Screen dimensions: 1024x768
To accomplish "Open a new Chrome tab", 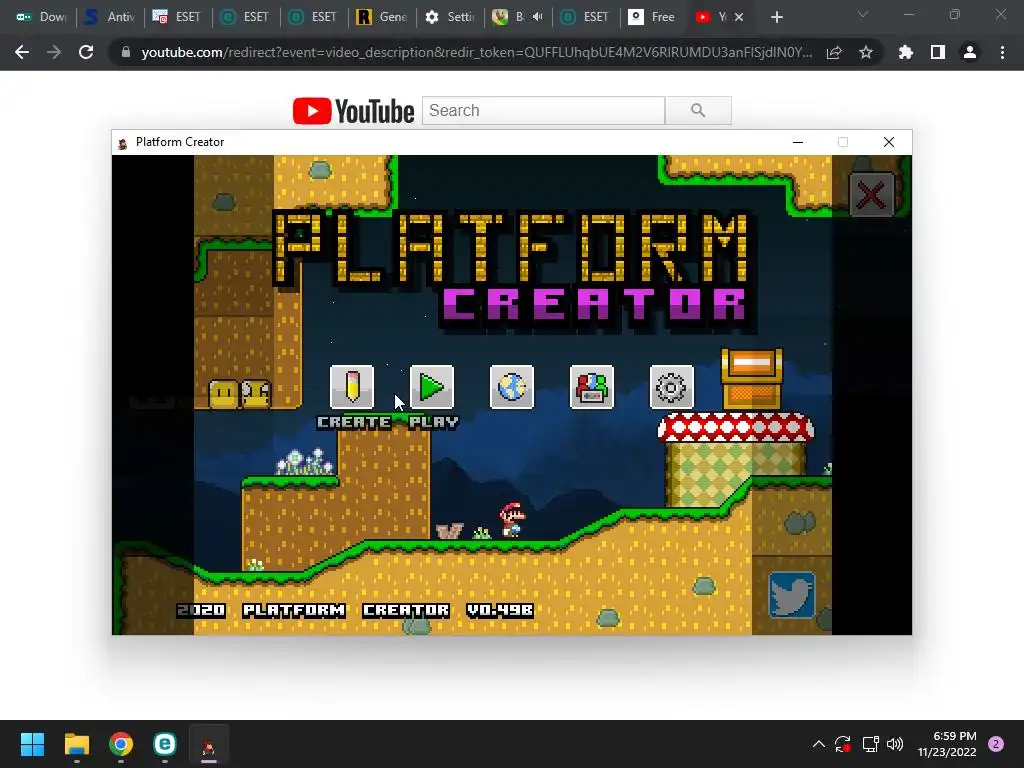I will (x=776, y=17).
